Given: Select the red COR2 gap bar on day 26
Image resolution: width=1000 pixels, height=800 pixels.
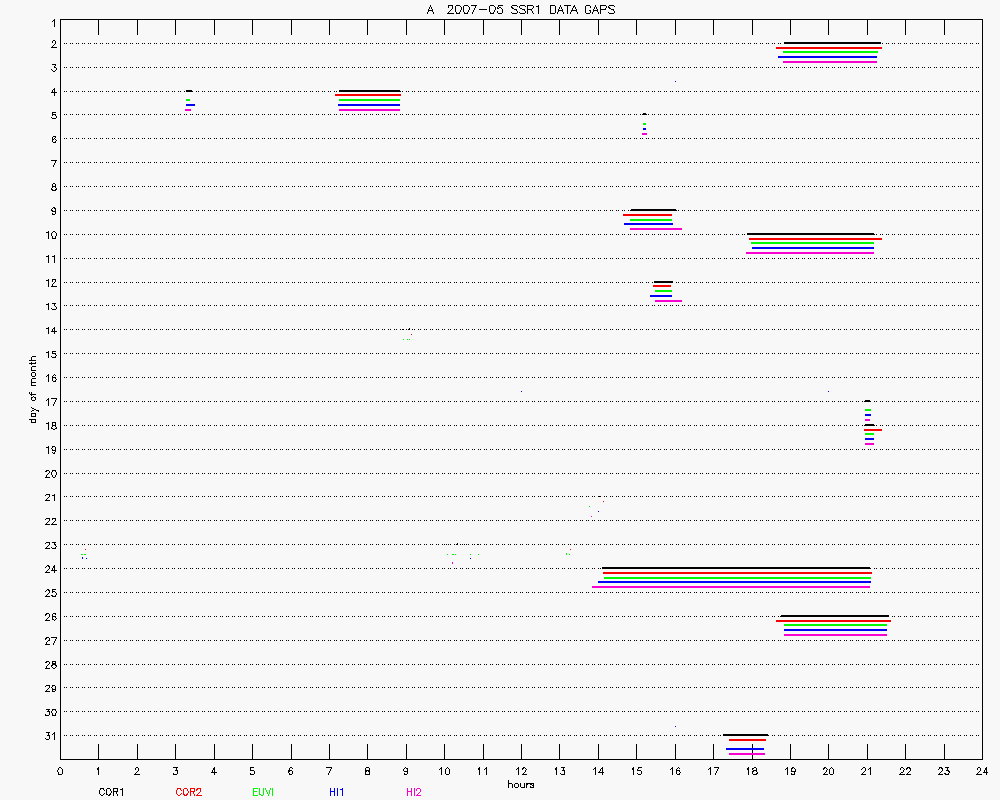Looking at the screenshot, I should pyautogui.click(x=833, y=620).
